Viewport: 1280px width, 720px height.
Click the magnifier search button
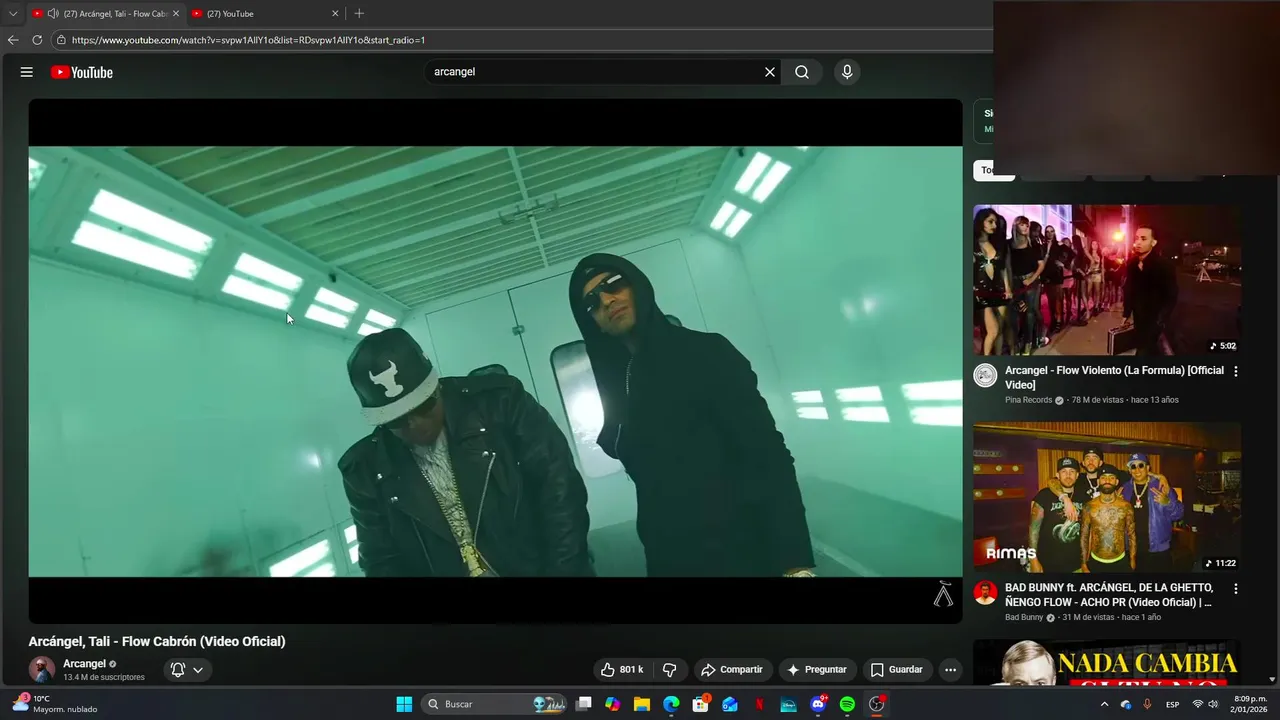802,72
